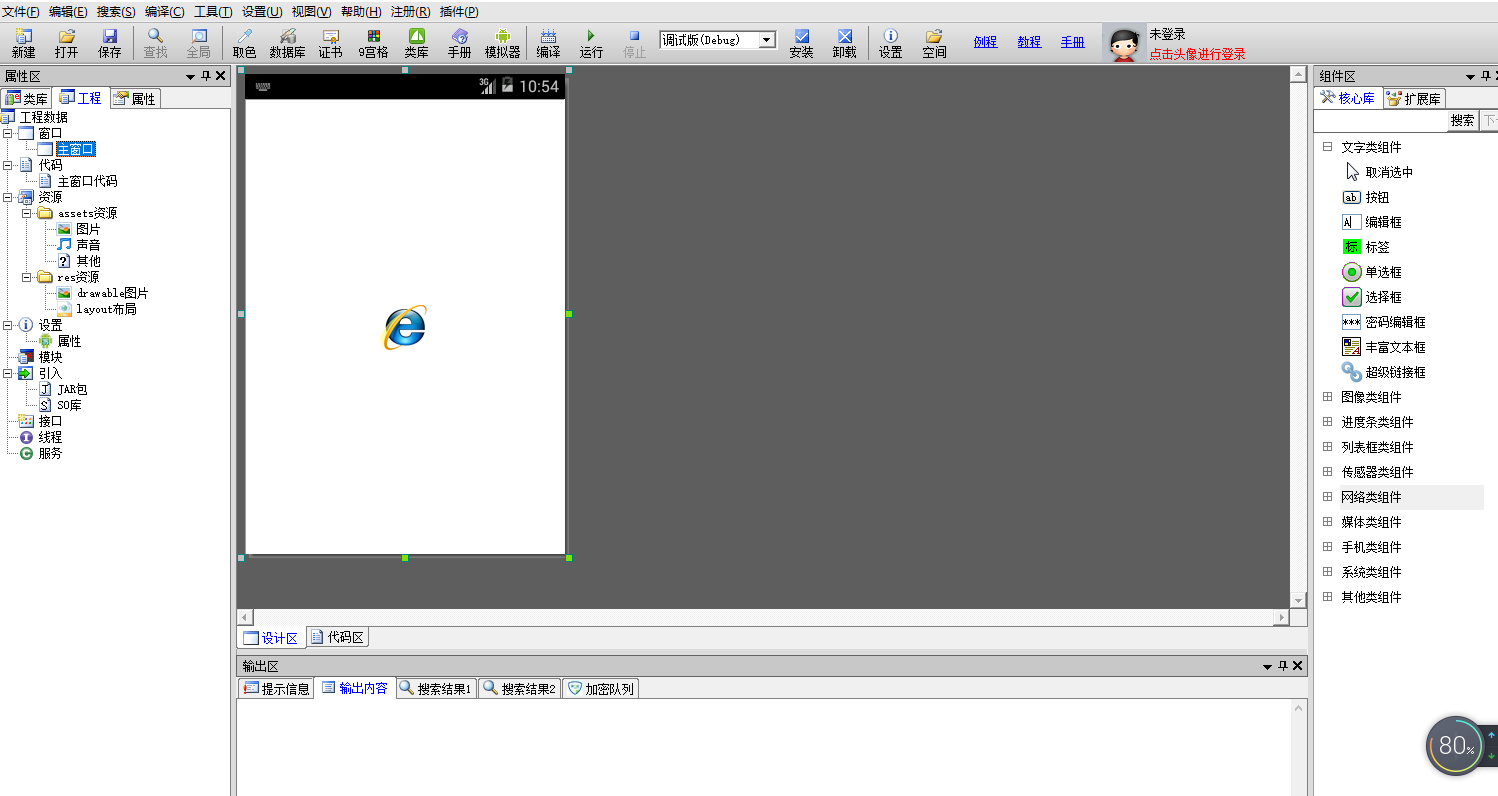Select the 选择框 checkbox component

click(1371, 297)
